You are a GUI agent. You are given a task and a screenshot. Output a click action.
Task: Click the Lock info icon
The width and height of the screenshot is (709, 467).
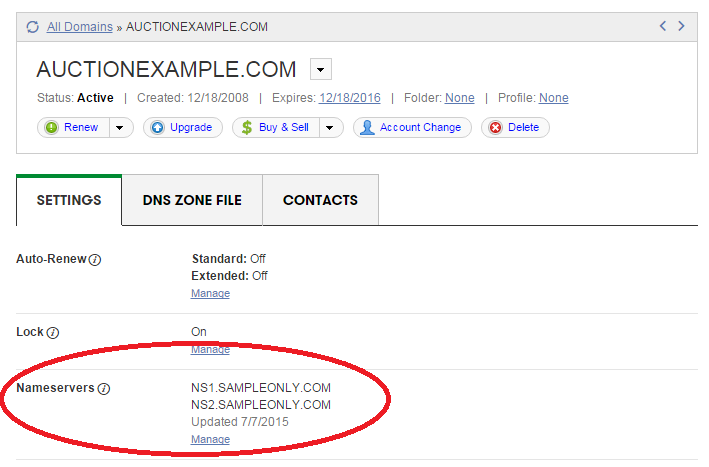coord(53,332)
